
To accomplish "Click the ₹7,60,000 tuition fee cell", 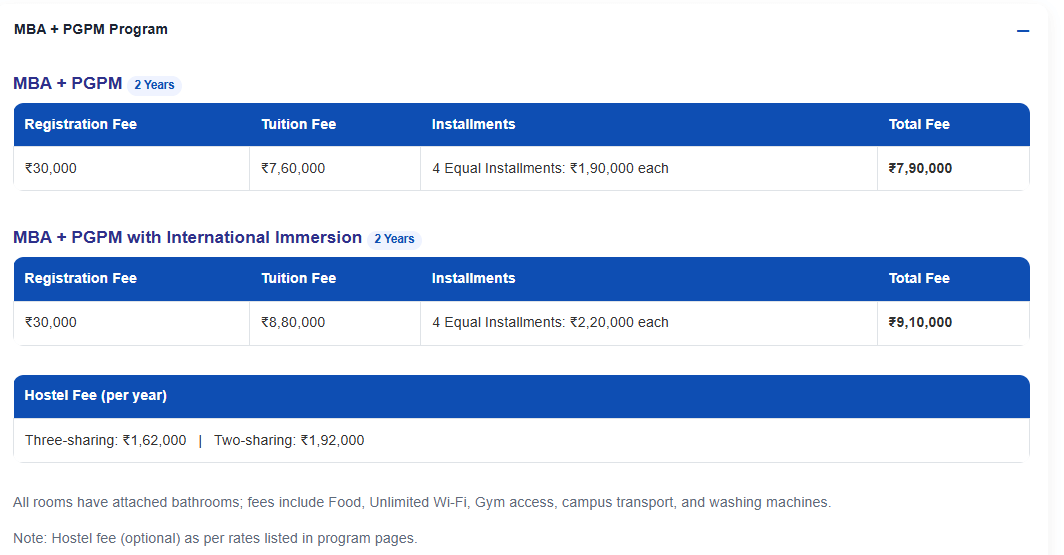I will (293, 169).
